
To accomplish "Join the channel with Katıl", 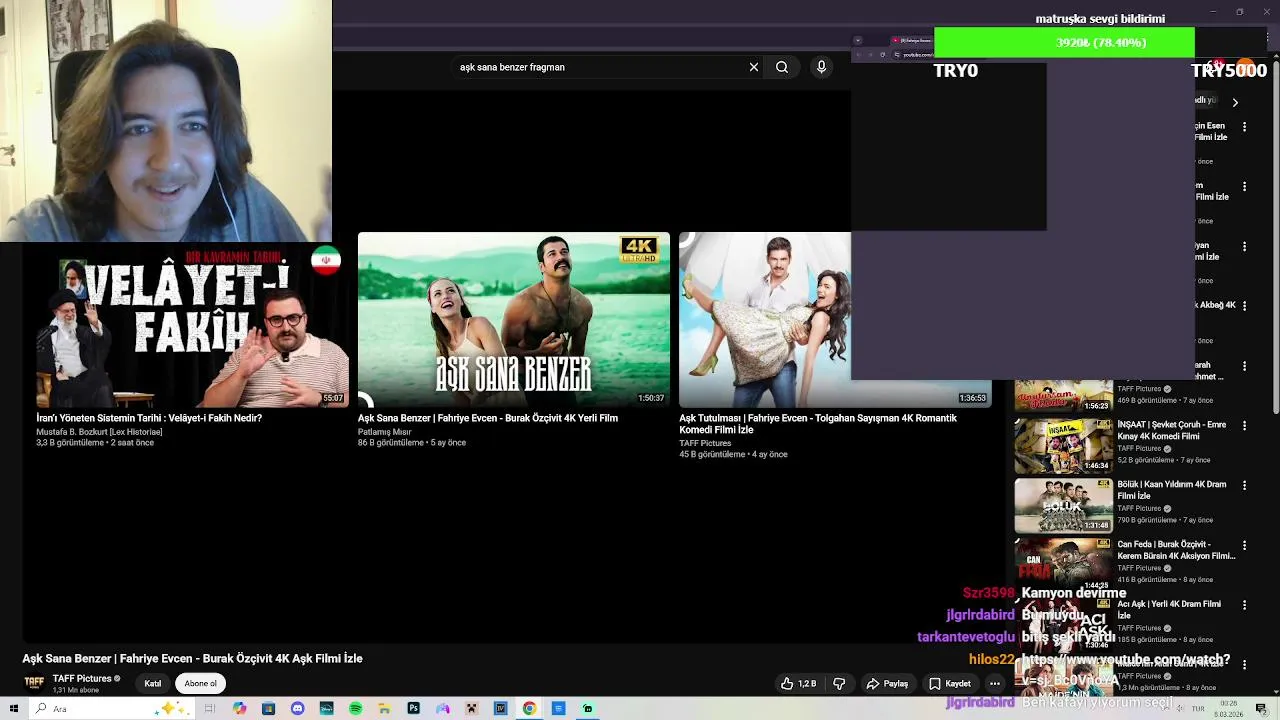I will pyautogui.click(x=153, y=684).
